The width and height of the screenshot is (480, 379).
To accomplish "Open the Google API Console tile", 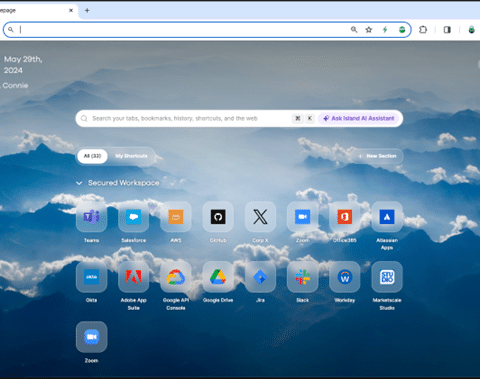I will pos(176,277).
